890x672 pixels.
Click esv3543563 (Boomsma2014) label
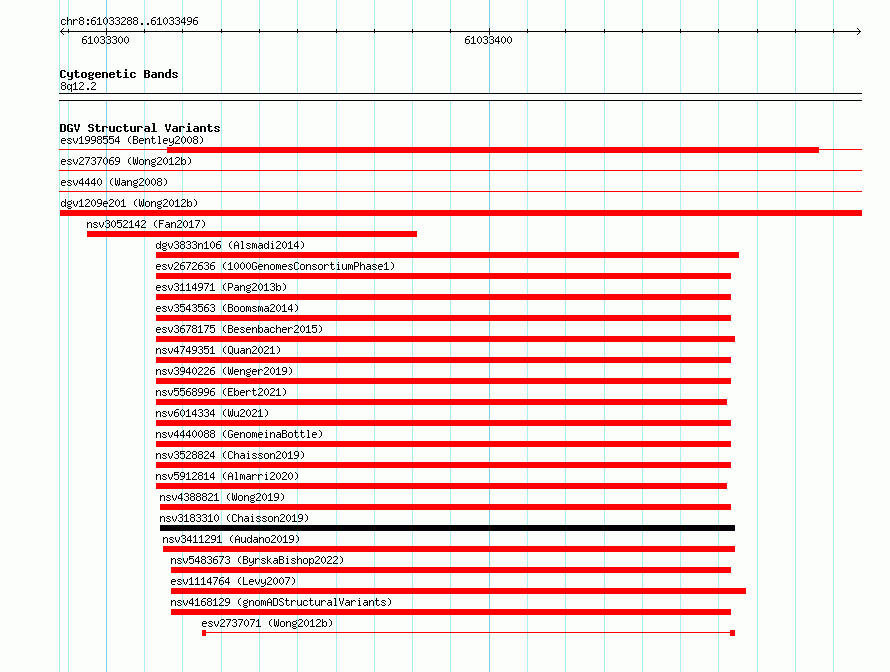[227, 308]
